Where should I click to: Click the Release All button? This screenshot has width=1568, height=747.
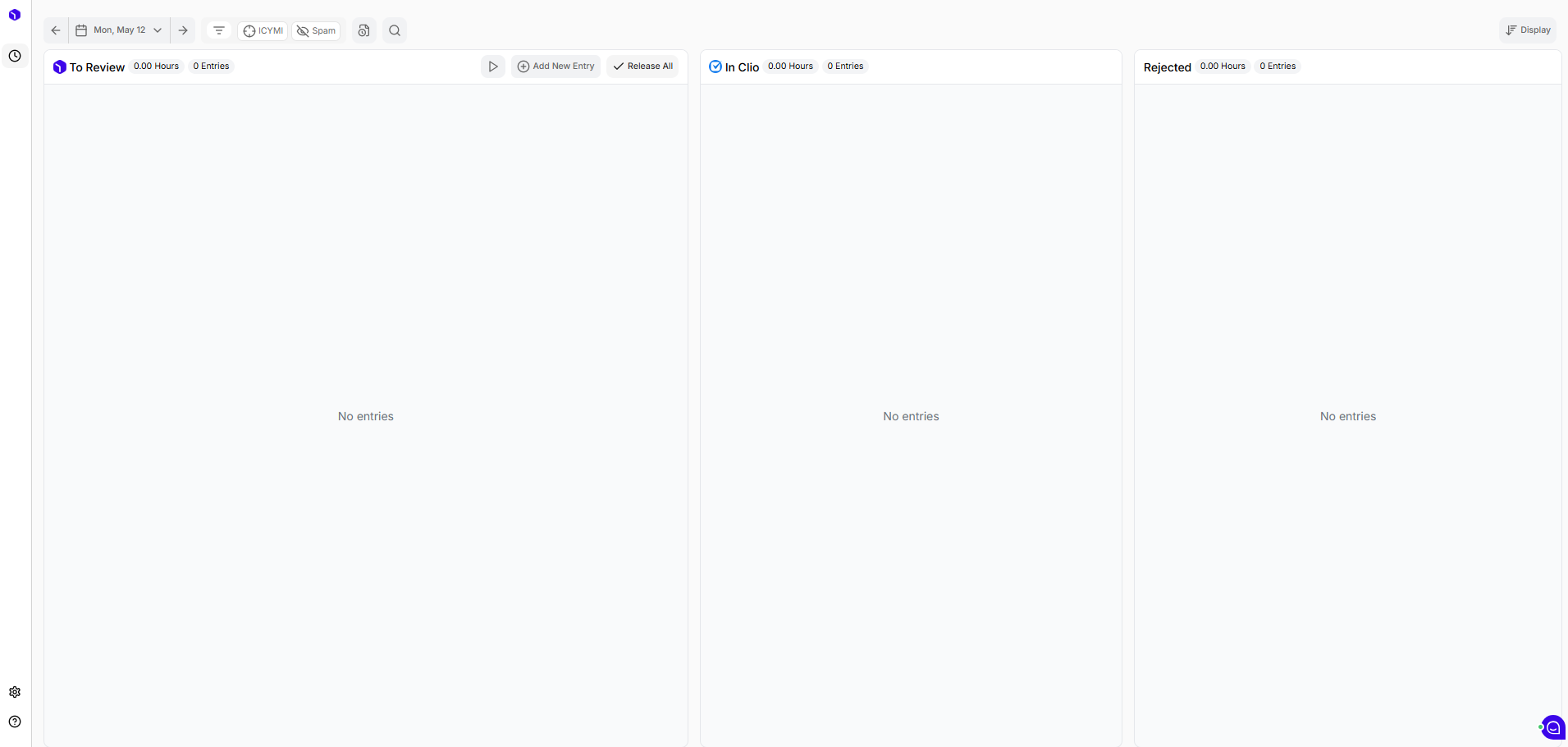pyautogui.click(x=642, y=66)
